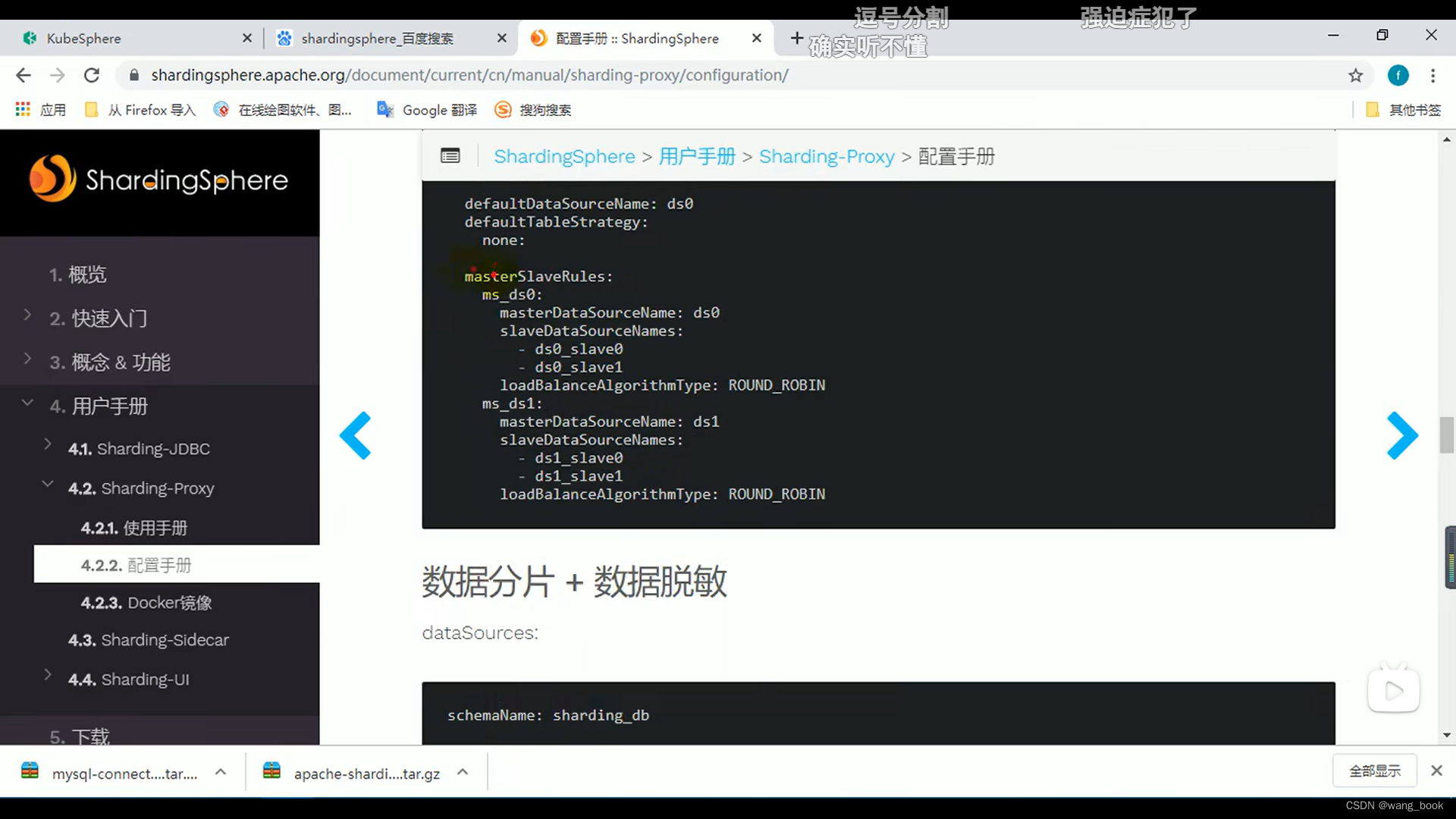The image size is (1456, 819).
Task: Click the '数据分片 + 数据脱敏' heading
Action: pos(574,582)
